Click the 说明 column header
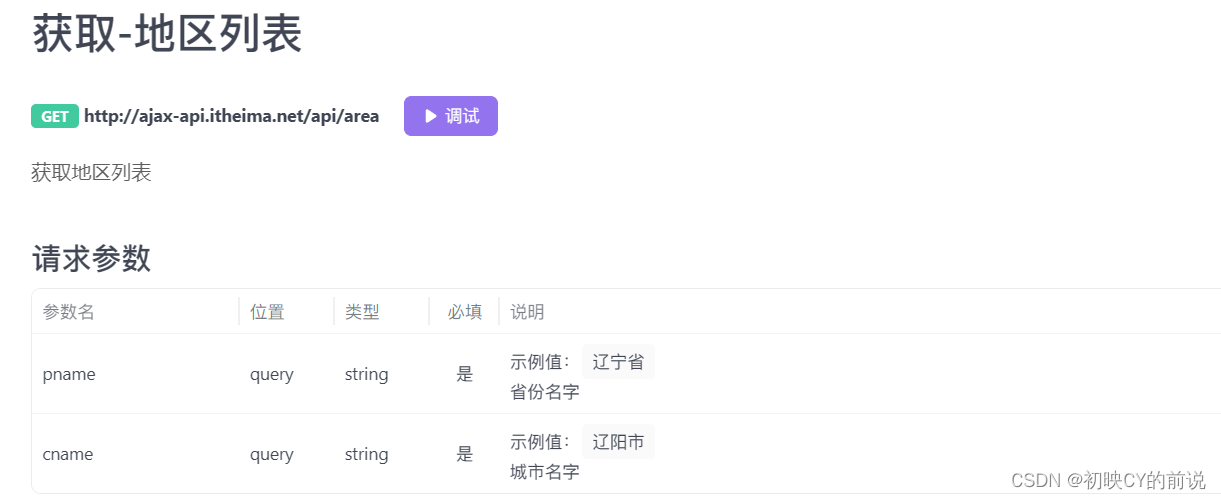The height and width of the screenshot is (499, 1221). pyautogui.click(x=528, y=312)
